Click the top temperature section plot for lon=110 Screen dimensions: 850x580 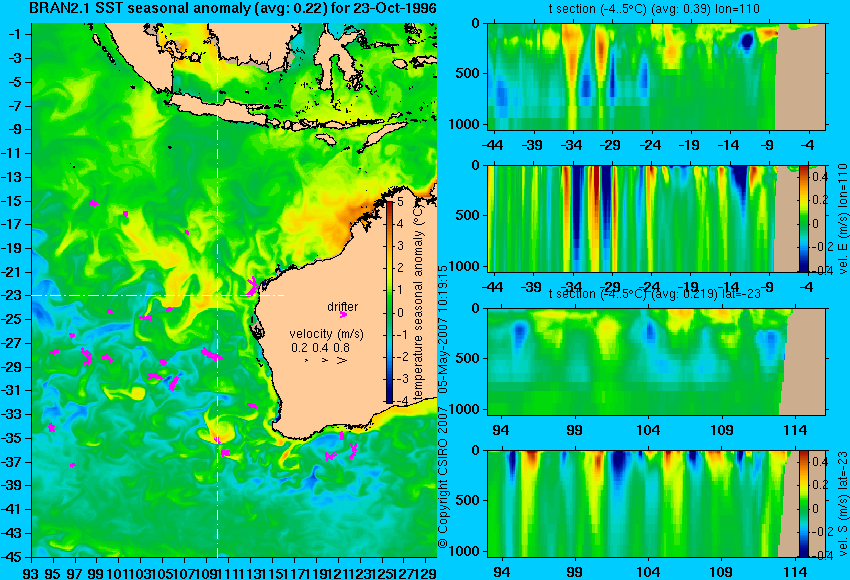(656, 76)
